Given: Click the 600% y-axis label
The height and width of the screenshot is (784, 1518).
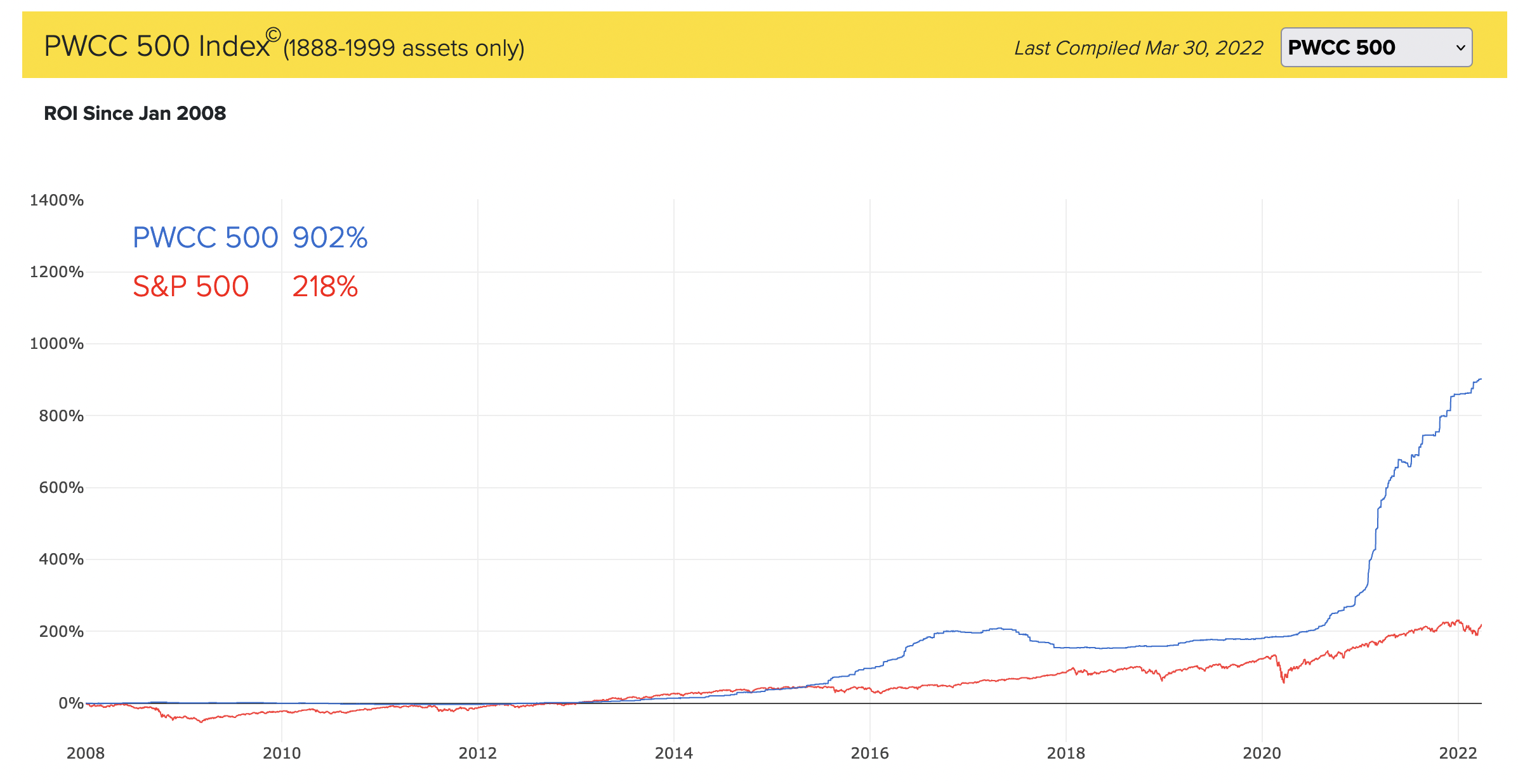Looking at the screenshot, I should (x=61, y=487).
